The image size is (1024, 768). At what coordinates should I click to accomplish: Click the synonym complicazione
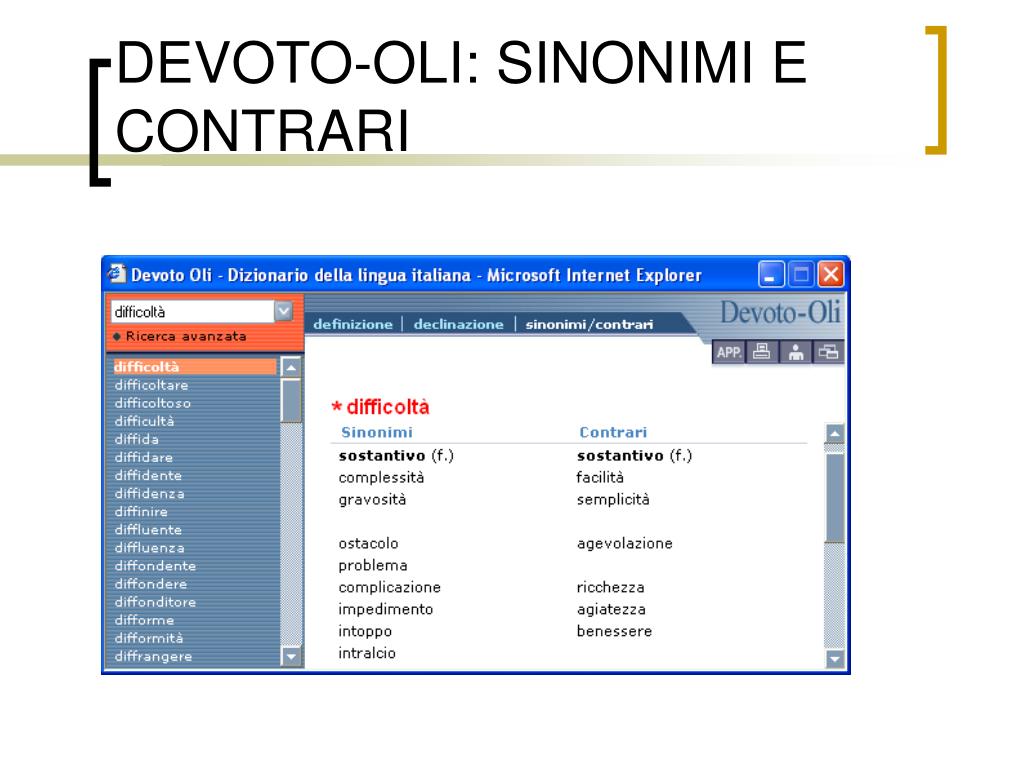click(x=390, y=588)
